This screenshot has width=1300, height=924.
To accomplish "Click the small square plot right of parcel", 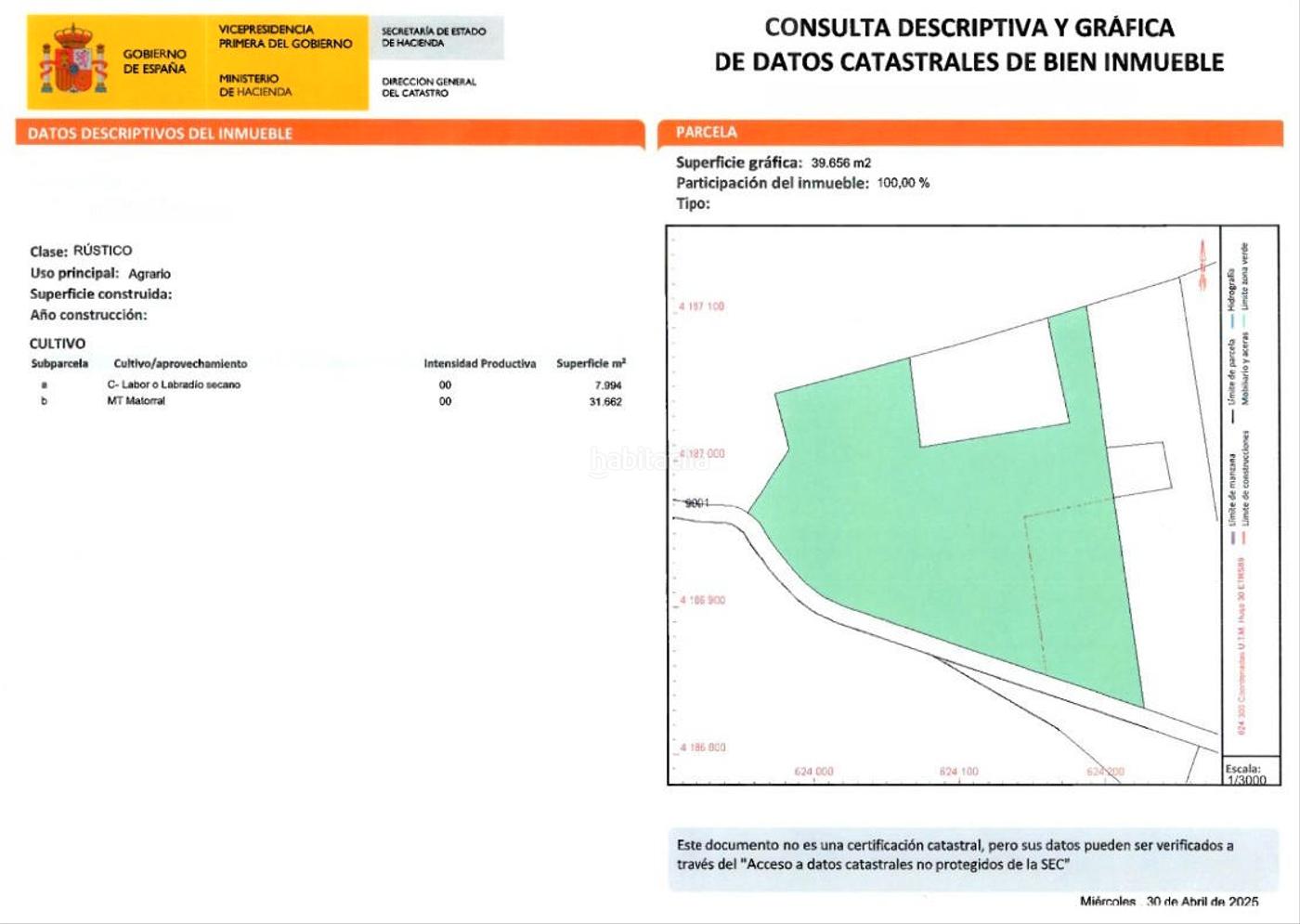I will (x=1139, y=469).
